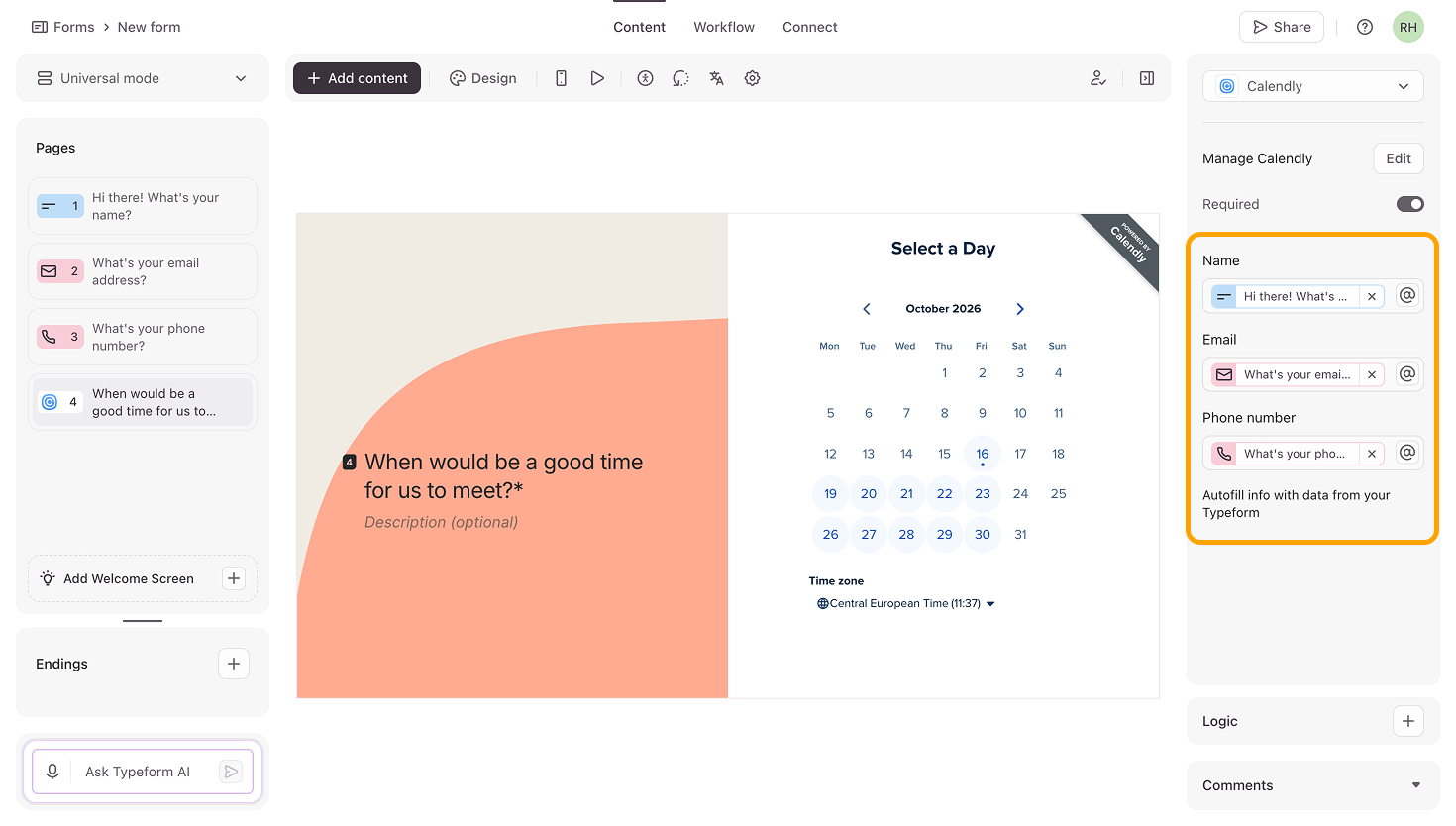Viewport: 1456px width, 826px height.
Task: Click the play preview icon
Action: tap(597, 78)
